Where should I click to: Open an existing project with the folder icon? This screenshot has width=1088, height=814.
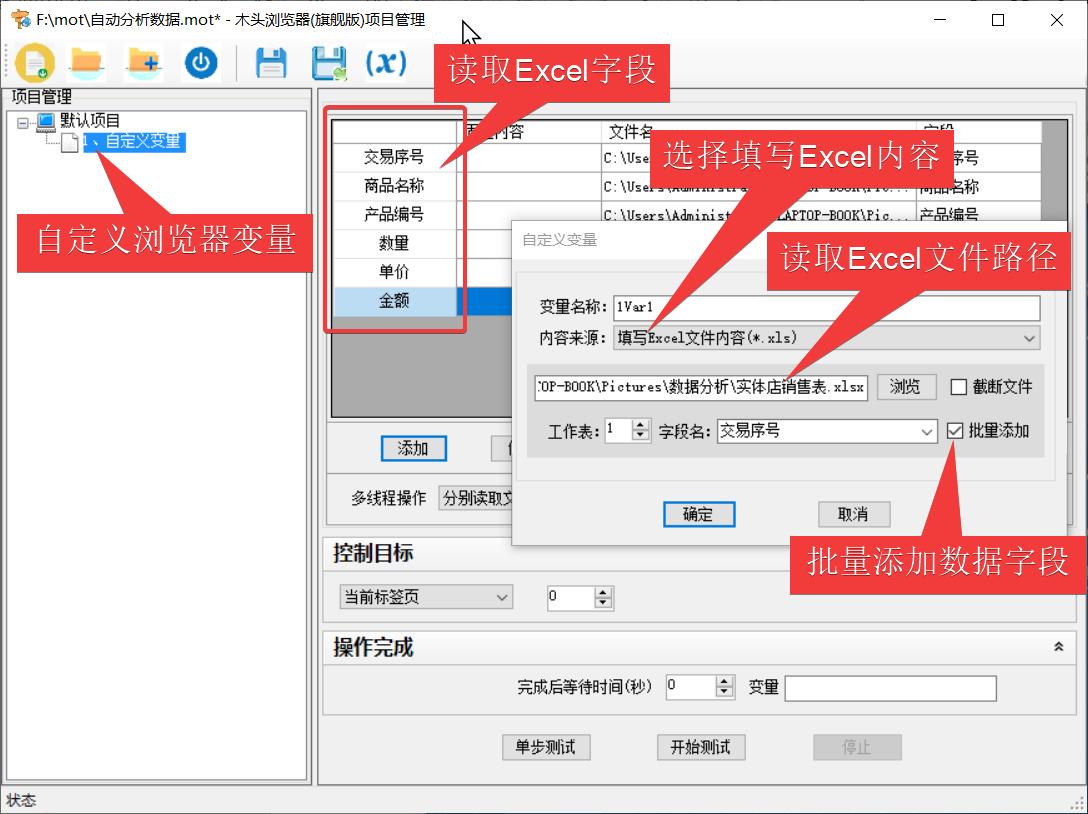(86, 62)
